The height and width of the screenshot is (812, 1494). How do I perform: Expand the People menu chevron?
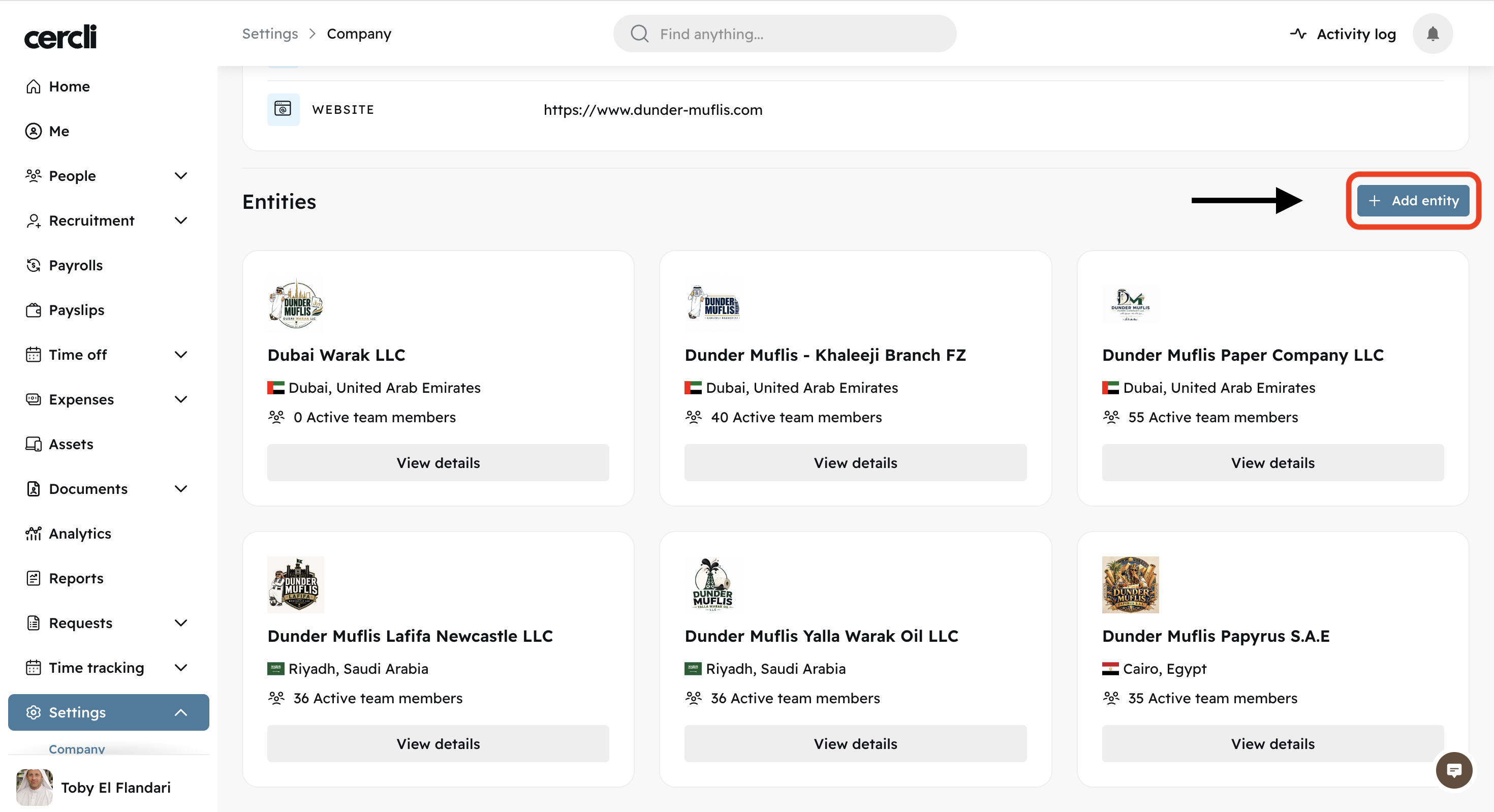point(181,176)
